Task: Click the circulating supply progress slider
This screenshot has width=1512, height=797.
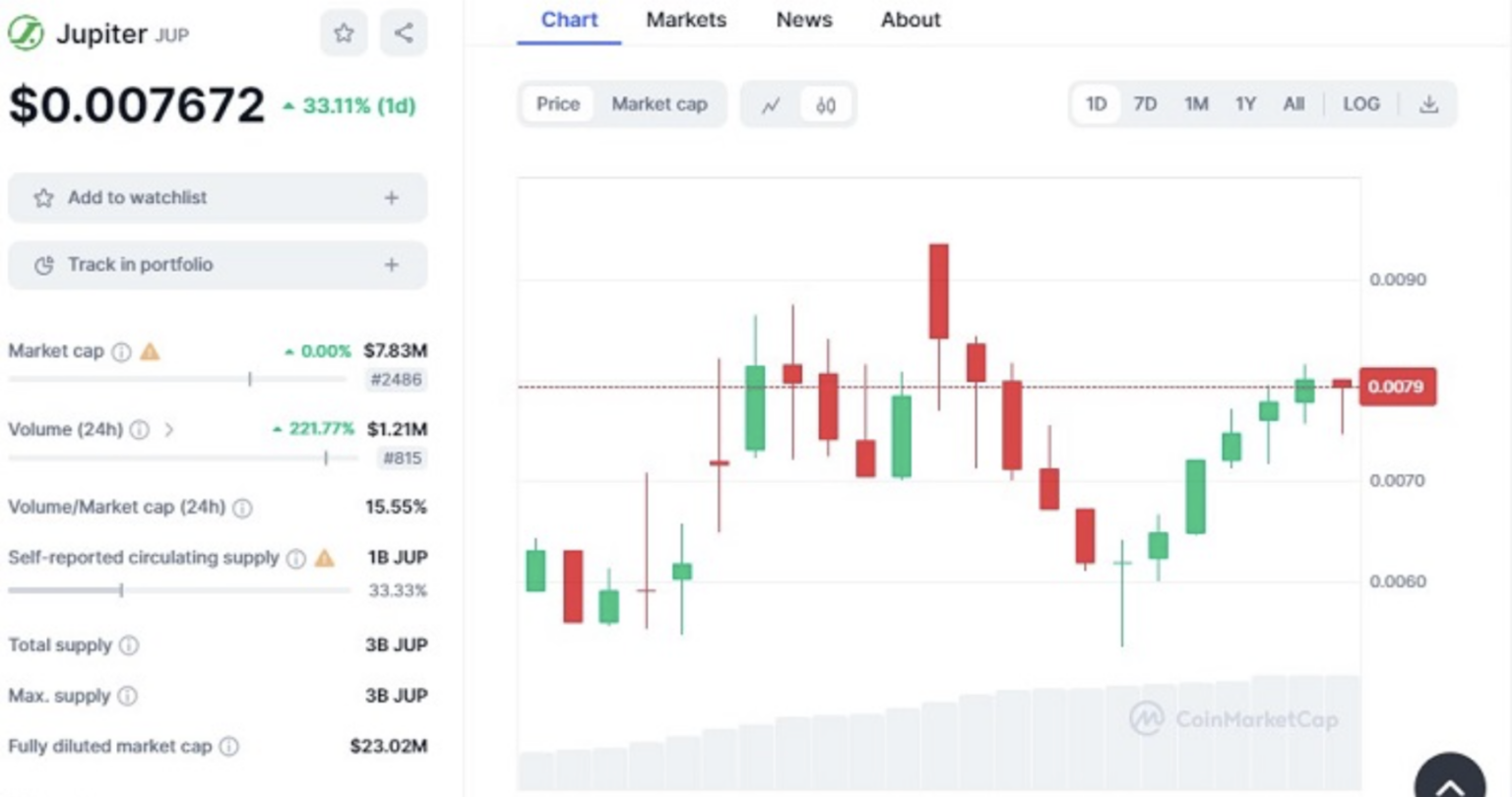Action: 121,589
